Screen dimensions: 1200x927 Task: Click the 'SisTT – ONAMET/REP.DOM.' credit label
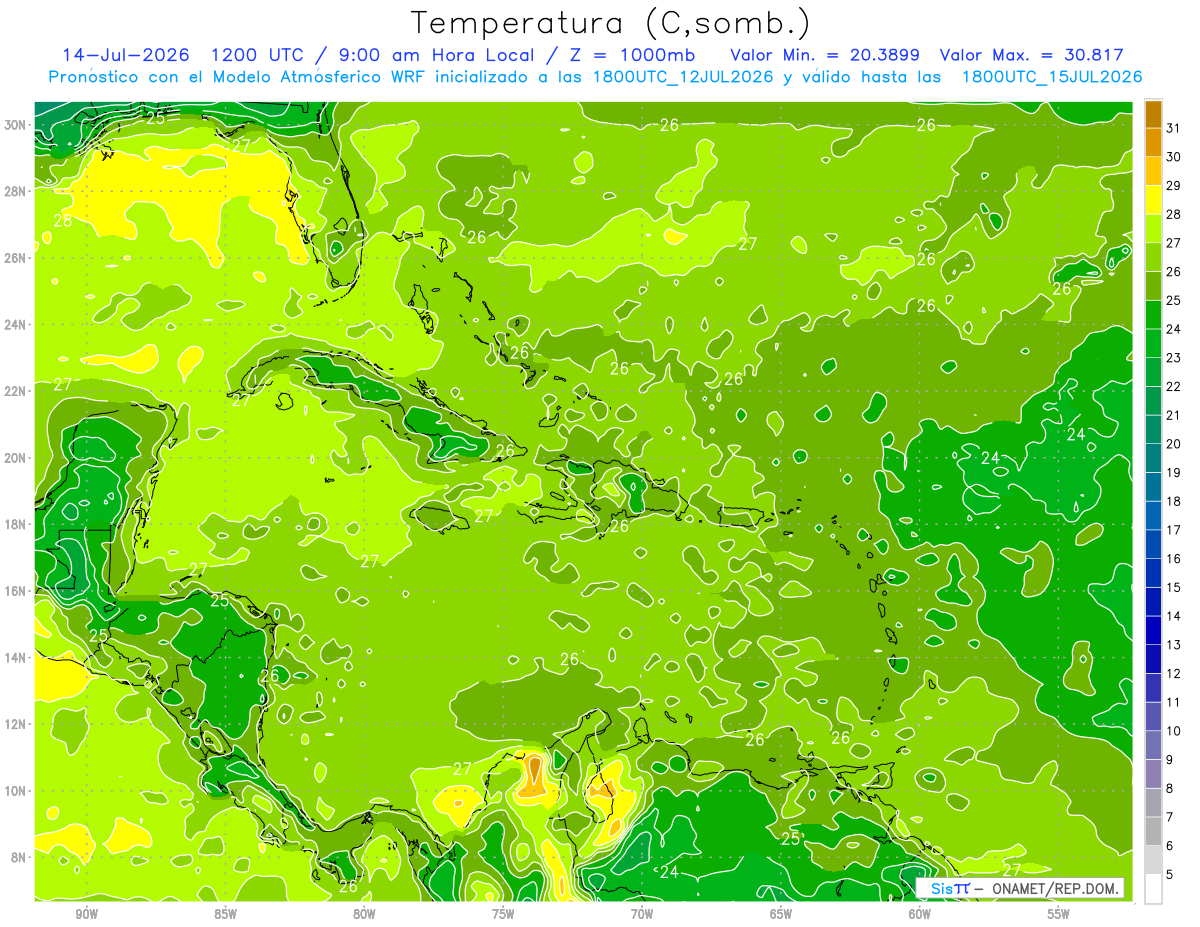(x=1020, y=888)
